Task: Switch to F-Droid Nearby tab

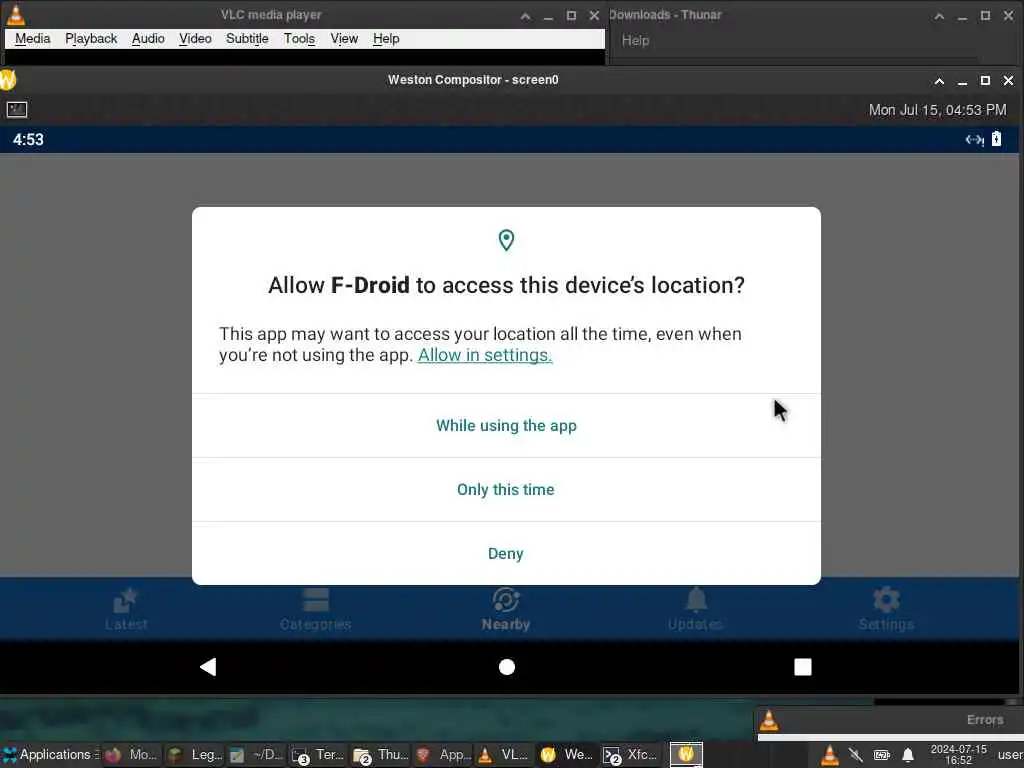Action: click(506, 609)
